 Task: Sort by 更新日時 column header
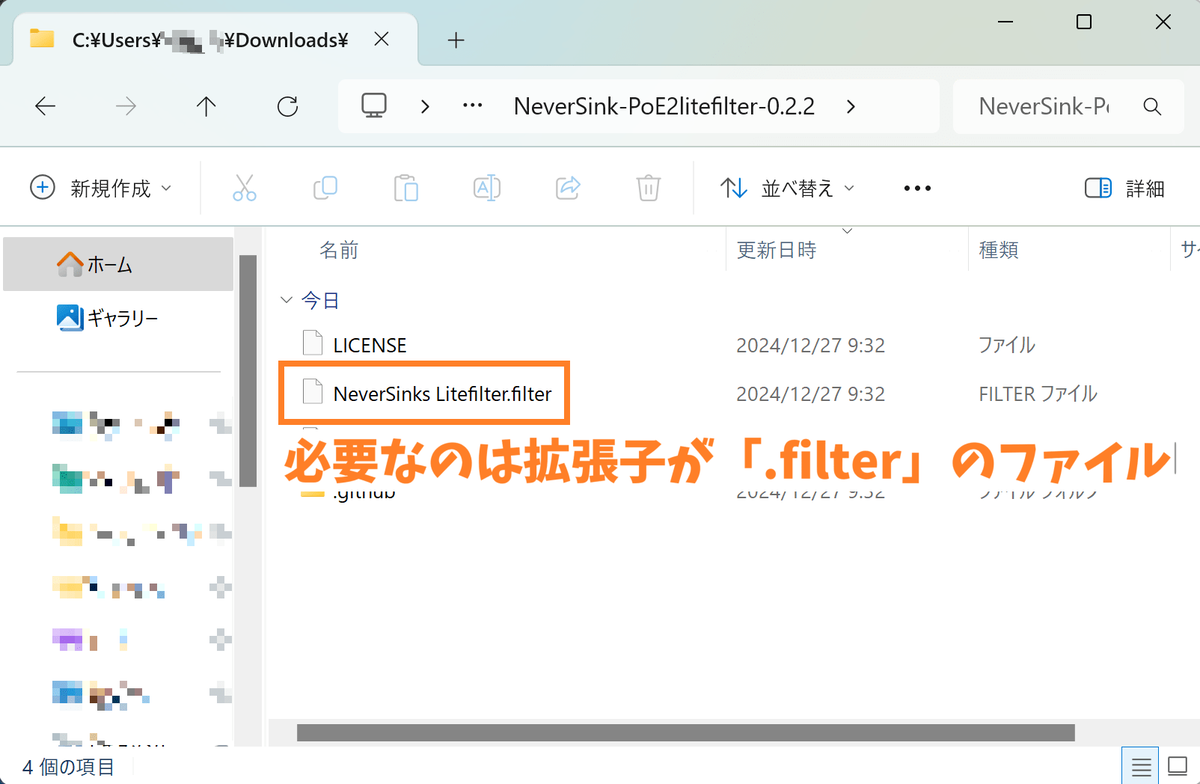point(776,250)
